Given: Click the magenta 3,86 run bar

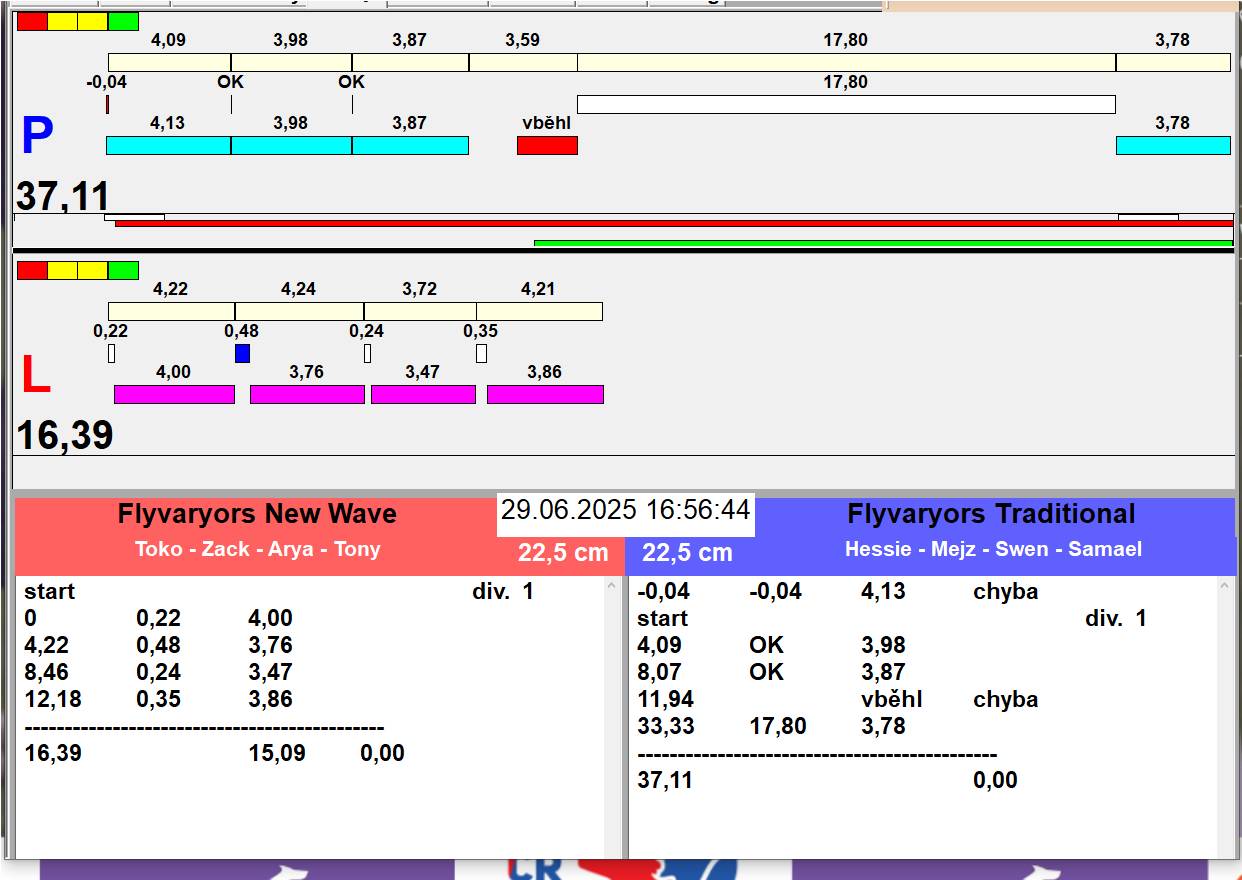Looking at the screenshot, I should tap(545, 394).
